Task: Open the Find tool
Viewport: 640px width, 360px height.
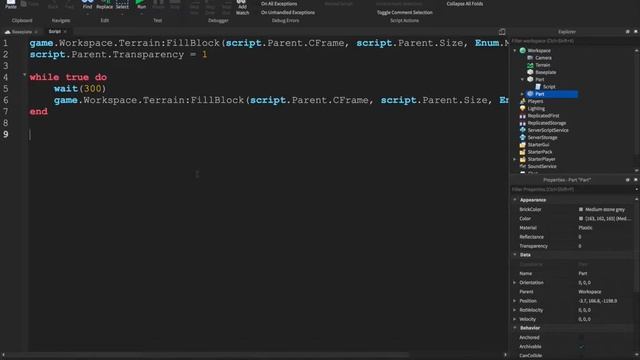Action: pos(87,4)
